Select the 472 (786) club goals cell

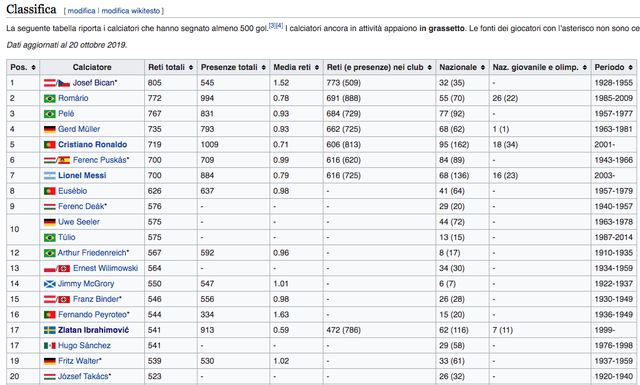click(x=380, y=330)
